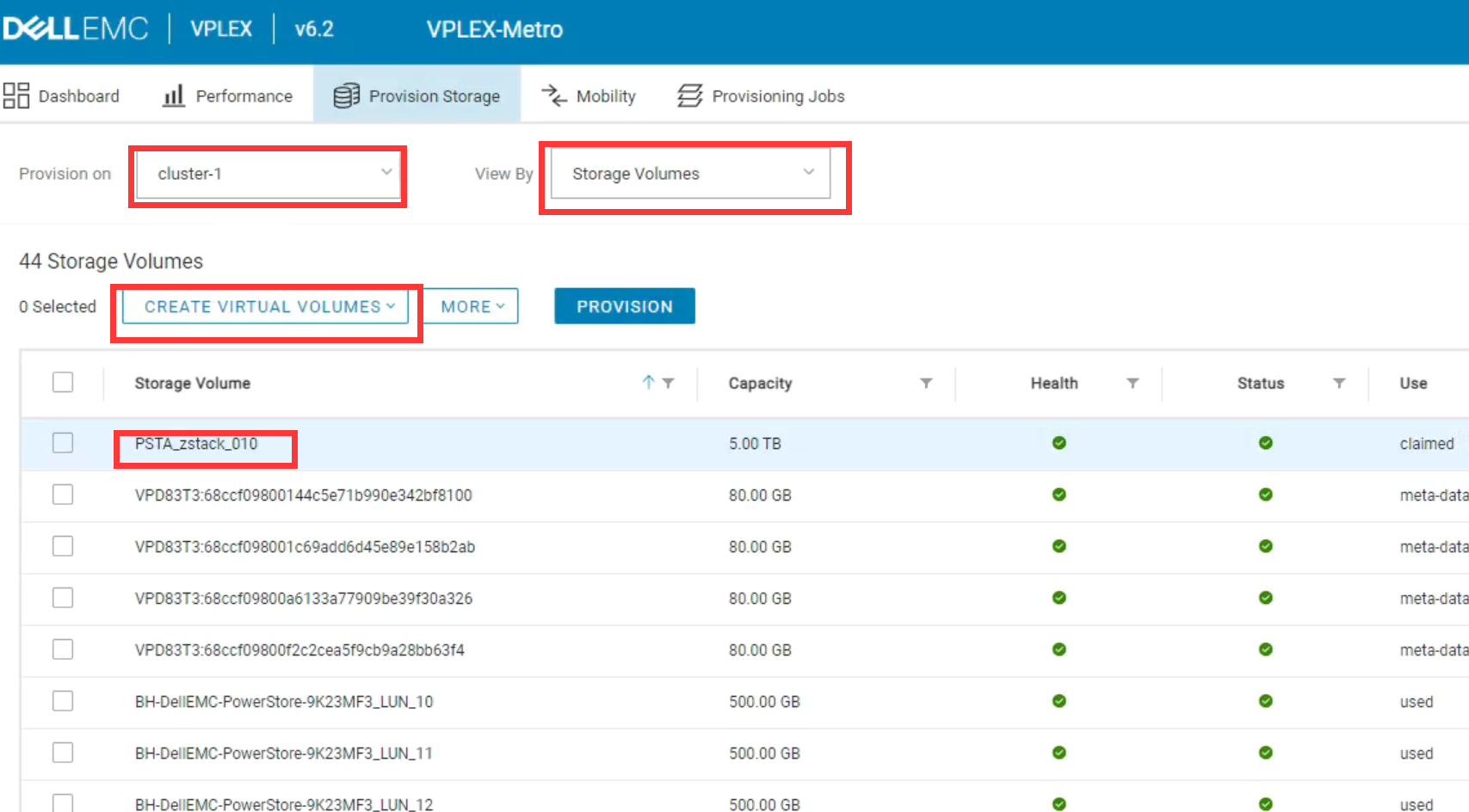Open the Provisioning Jobs tab

[x=777, y=95]
